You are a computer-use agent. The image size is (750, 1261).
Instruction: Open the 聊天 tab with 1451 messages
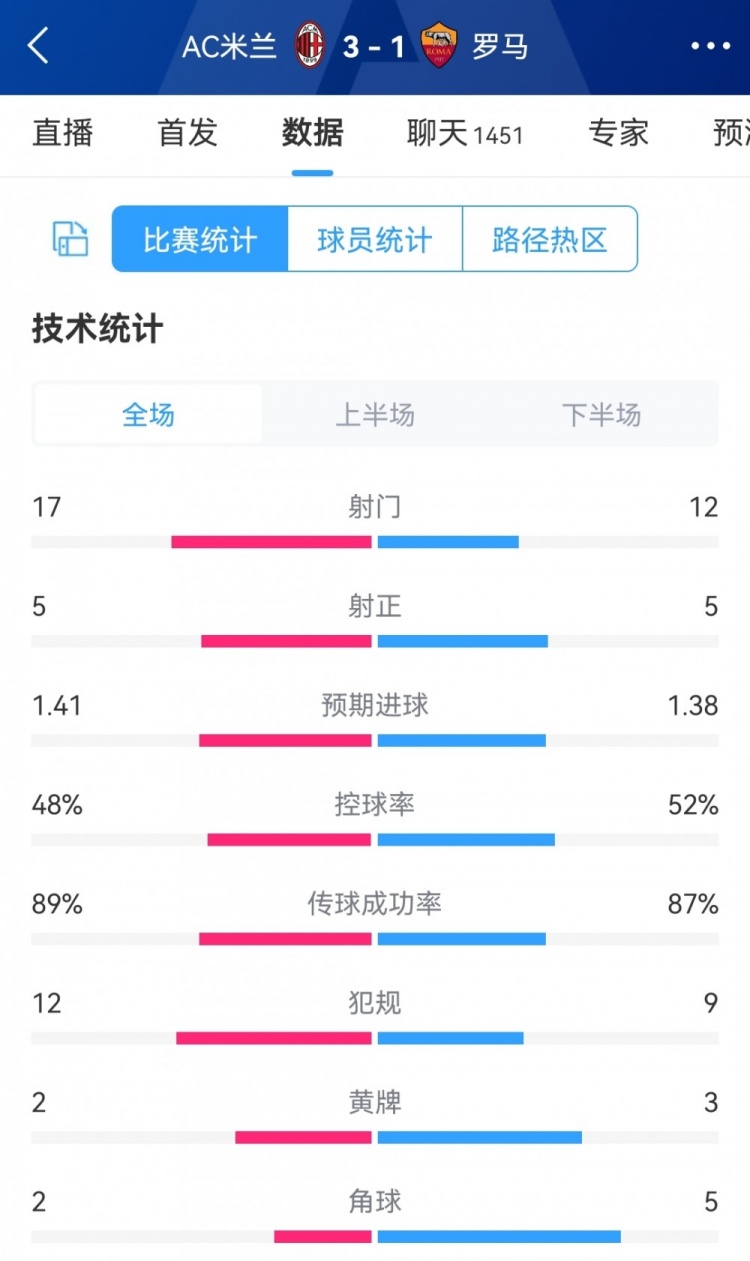[463, 135]
